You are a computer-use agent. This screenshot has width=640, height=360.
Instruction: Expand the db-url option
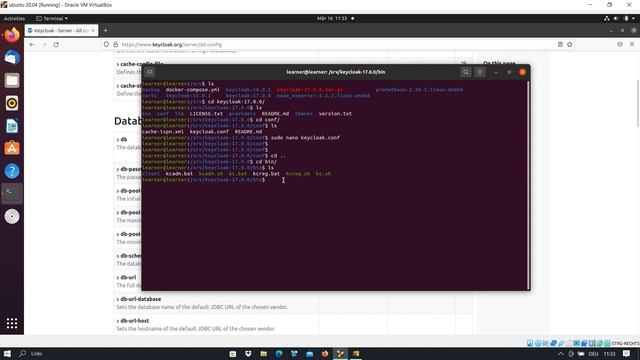point(127,278)
